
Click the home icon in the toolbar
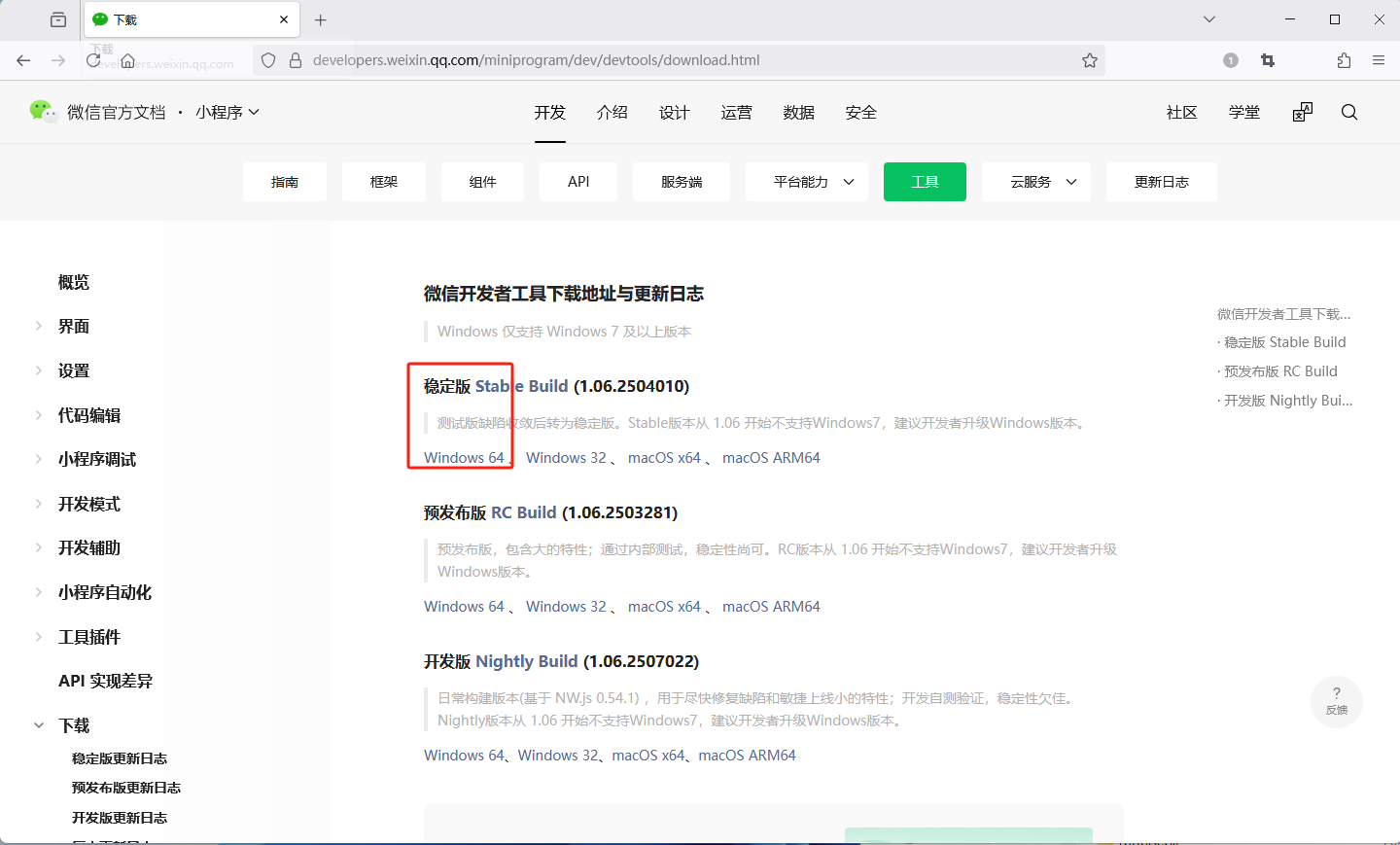(x=127, y=59)
